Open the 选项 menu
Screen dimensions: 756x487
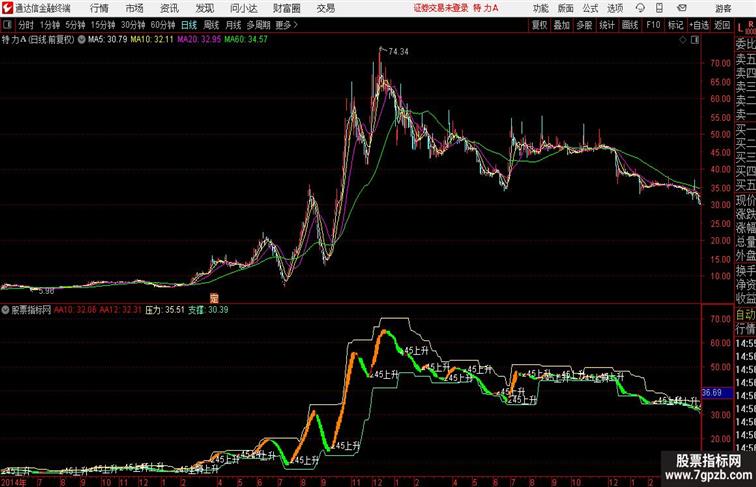pyautogui.click(x=615, y=8)
